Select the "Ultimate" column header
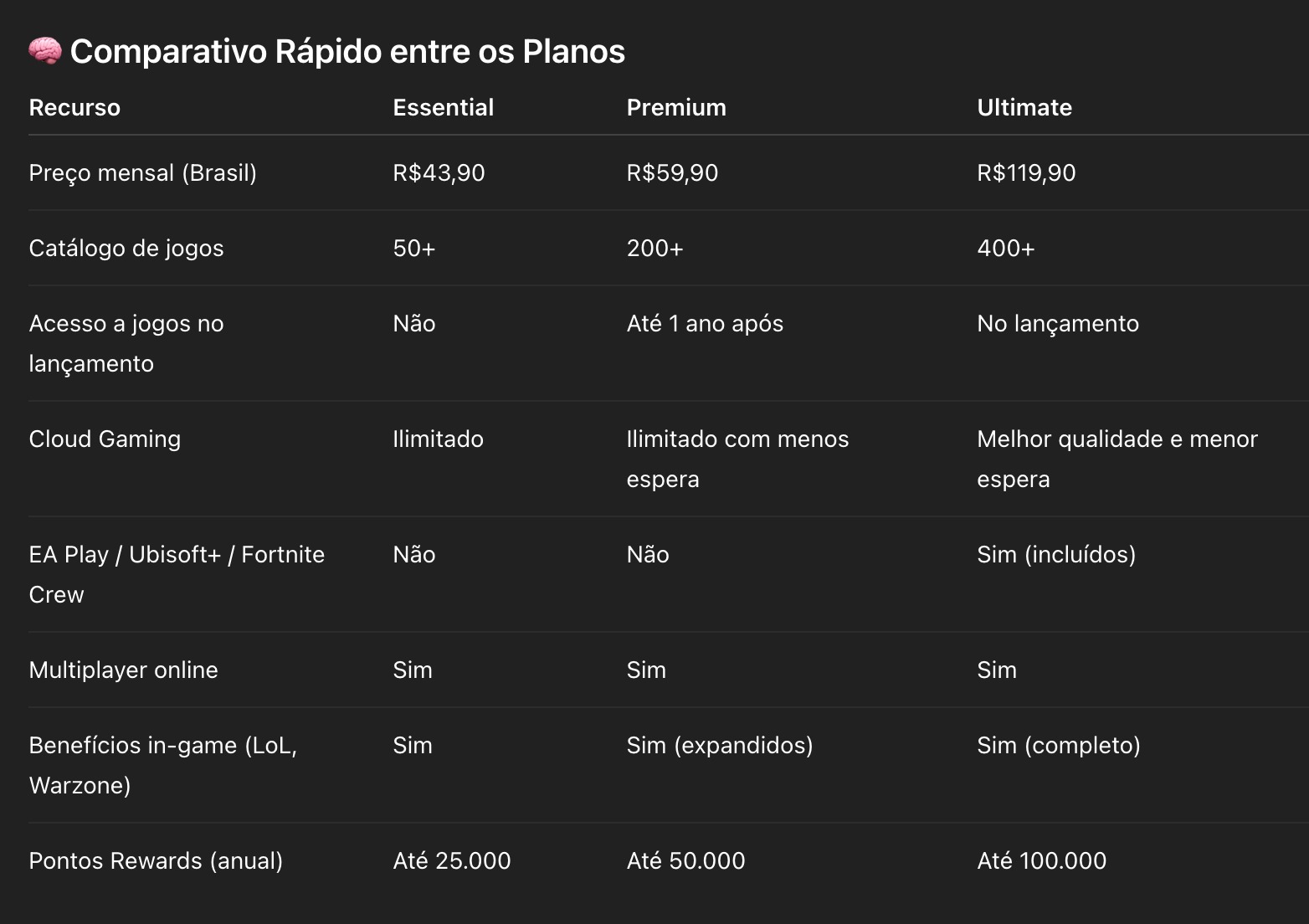Viewport: 1309px width, 924px height. pyautogui.click(x=1024, y=107)
